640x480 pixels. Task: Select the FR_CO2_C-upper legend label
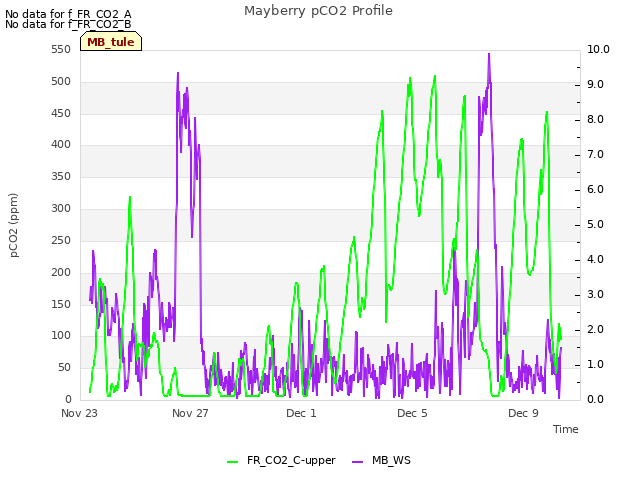291,460
